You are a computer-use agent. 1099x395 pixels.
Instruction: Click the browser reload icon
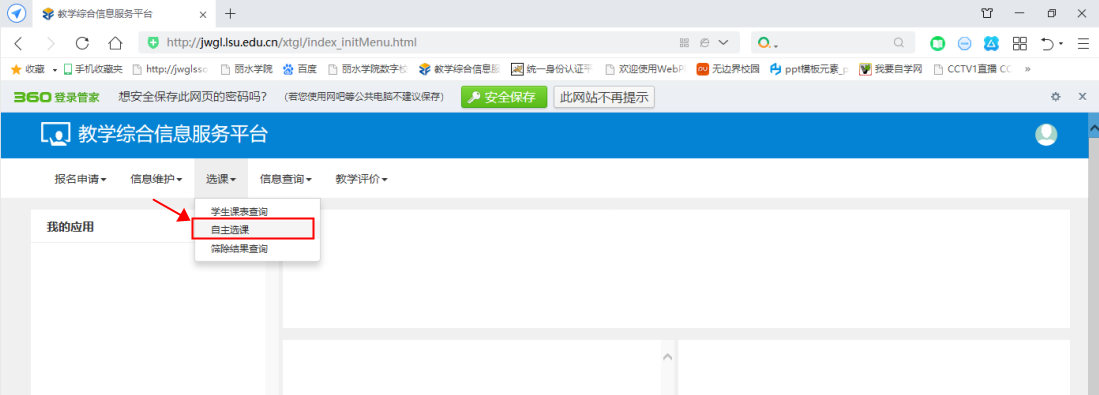click(x=82, y=43)
